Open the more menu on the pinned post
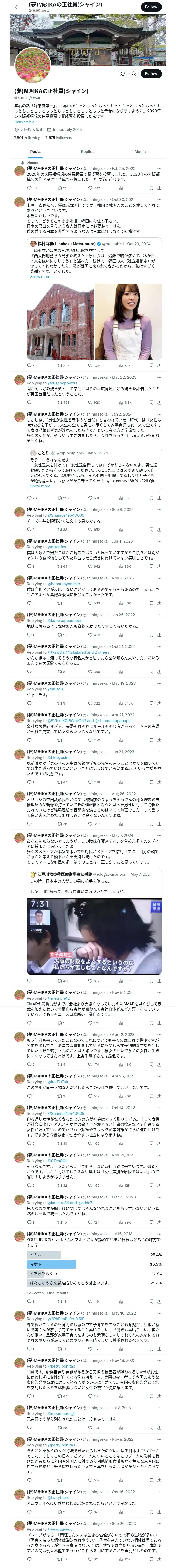This screenshot has height=1568, width=176. click(159, 169)
